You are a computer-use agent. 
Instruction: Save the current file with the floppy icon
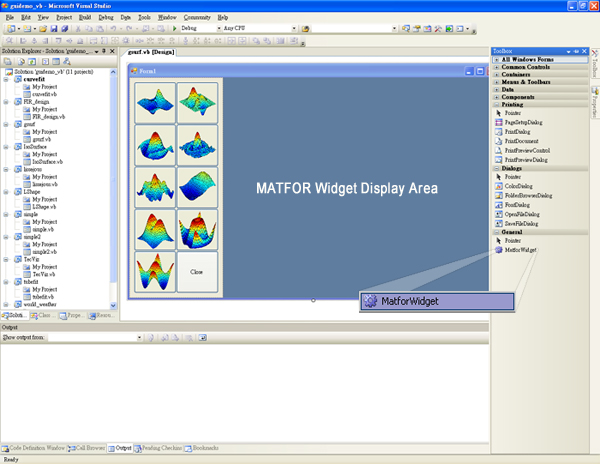click(54, 29)
